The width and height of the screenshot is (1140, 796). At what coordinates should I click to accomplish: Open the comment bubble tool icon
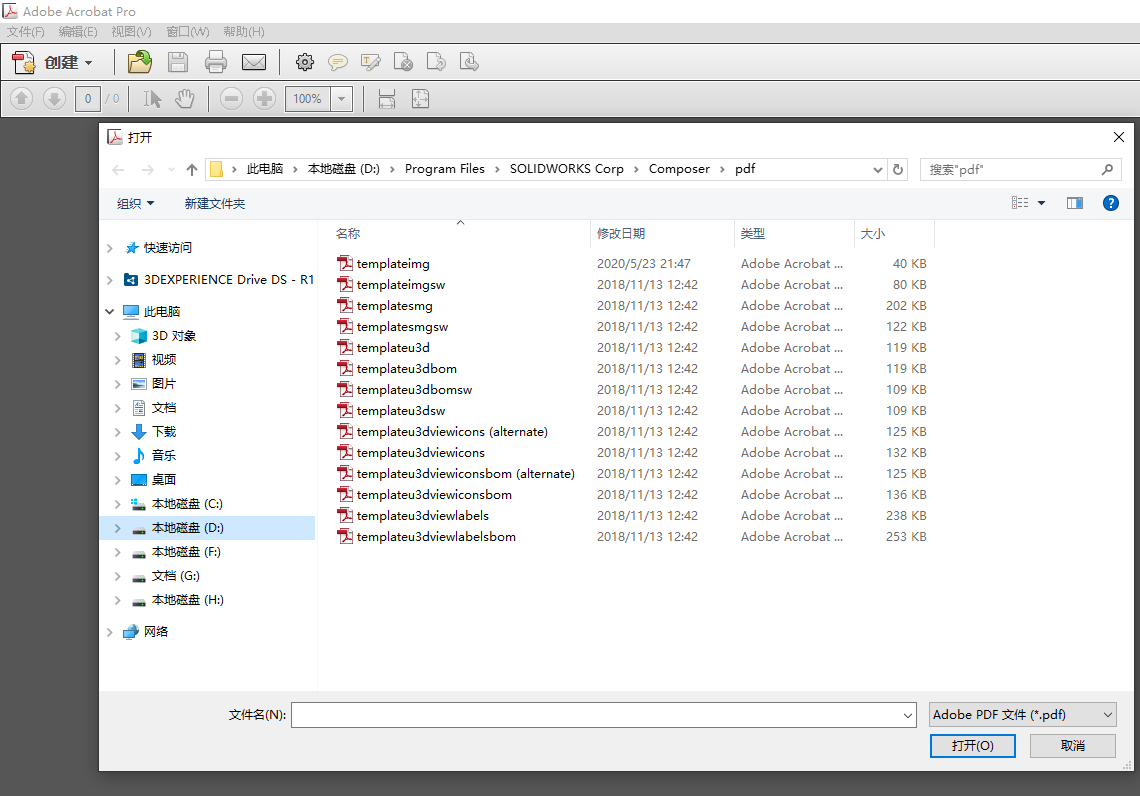337,62
